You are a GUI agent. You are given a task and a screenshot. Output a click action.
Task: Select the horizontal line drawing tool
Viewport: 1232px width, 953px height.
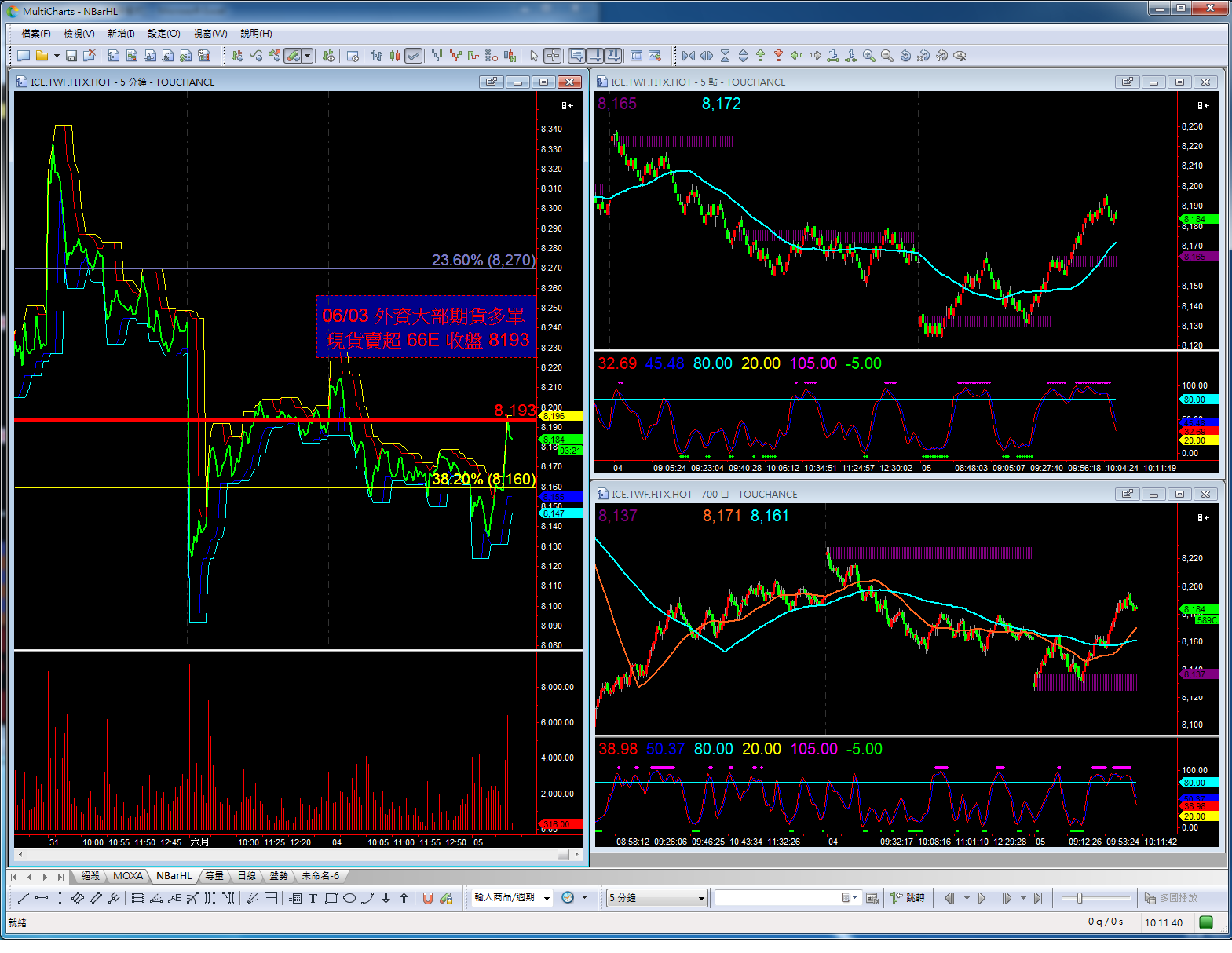42,898
